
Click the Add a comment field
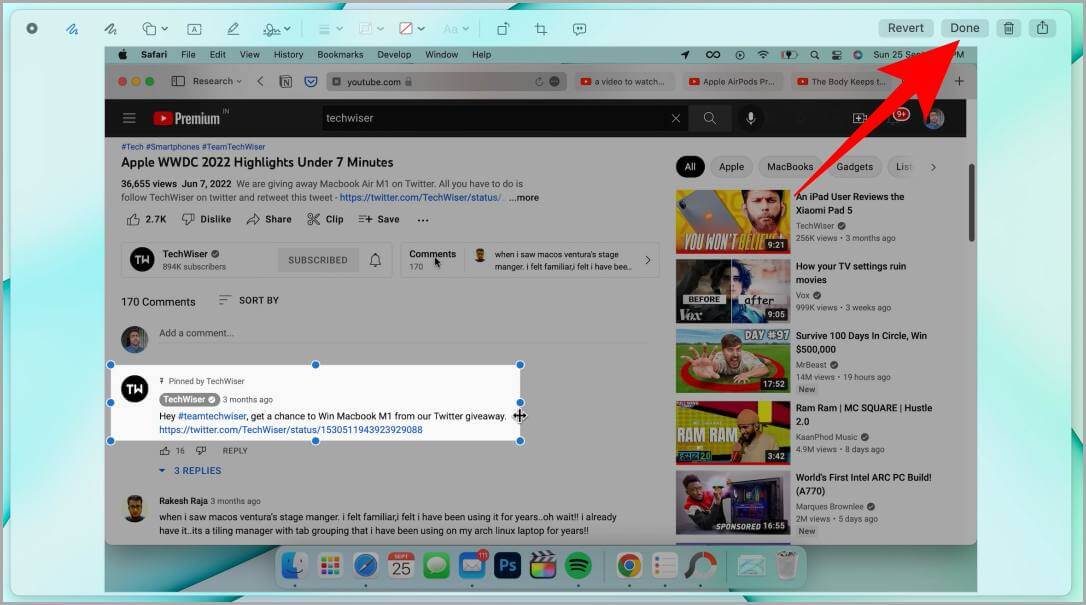point(405,333)
